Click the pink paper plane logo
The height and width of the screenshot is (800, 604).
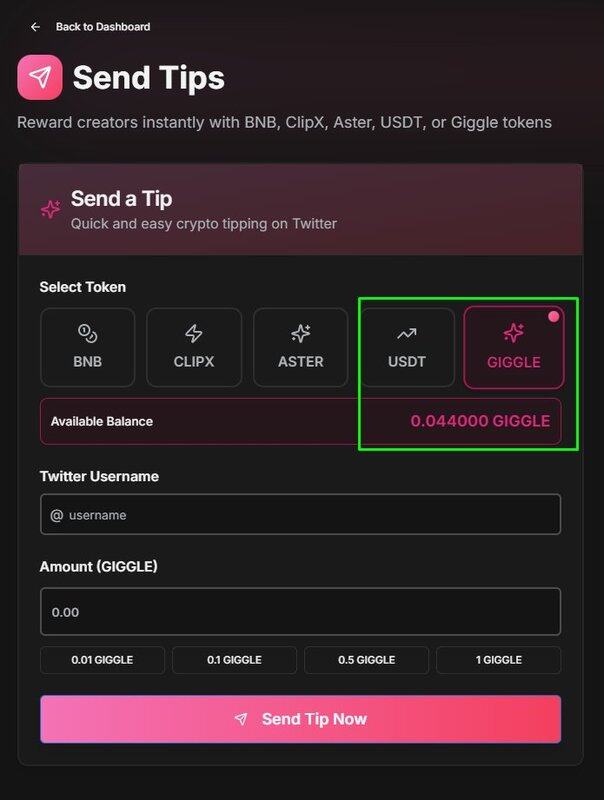[40, 77]
